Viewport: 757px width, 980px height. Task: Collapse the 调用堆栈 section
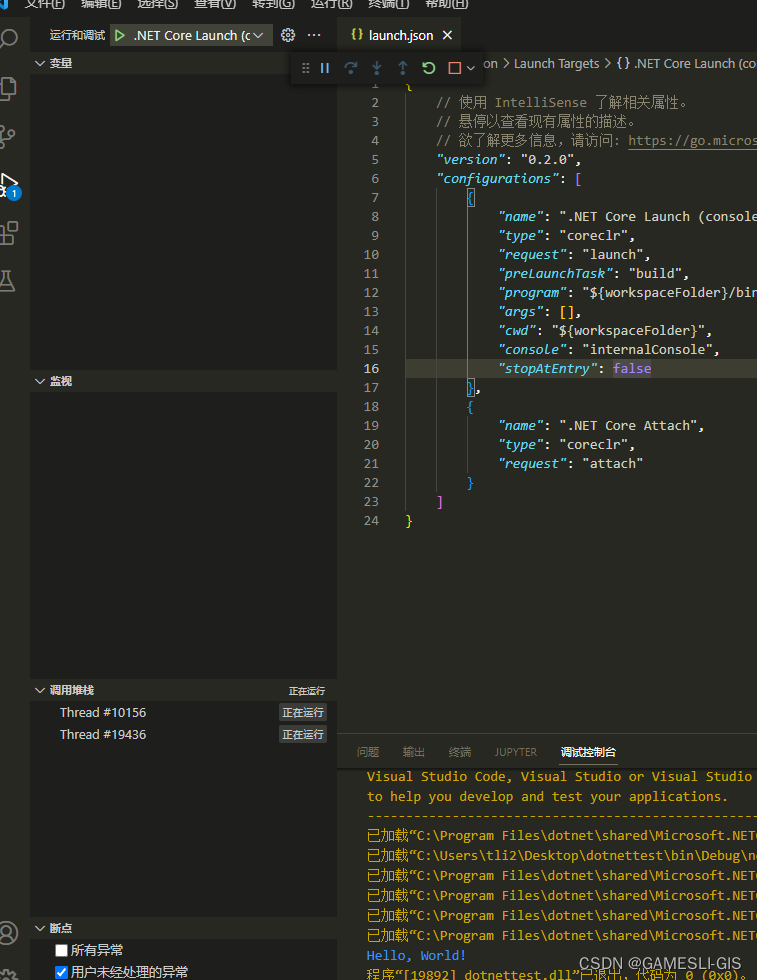coord(40,690)
